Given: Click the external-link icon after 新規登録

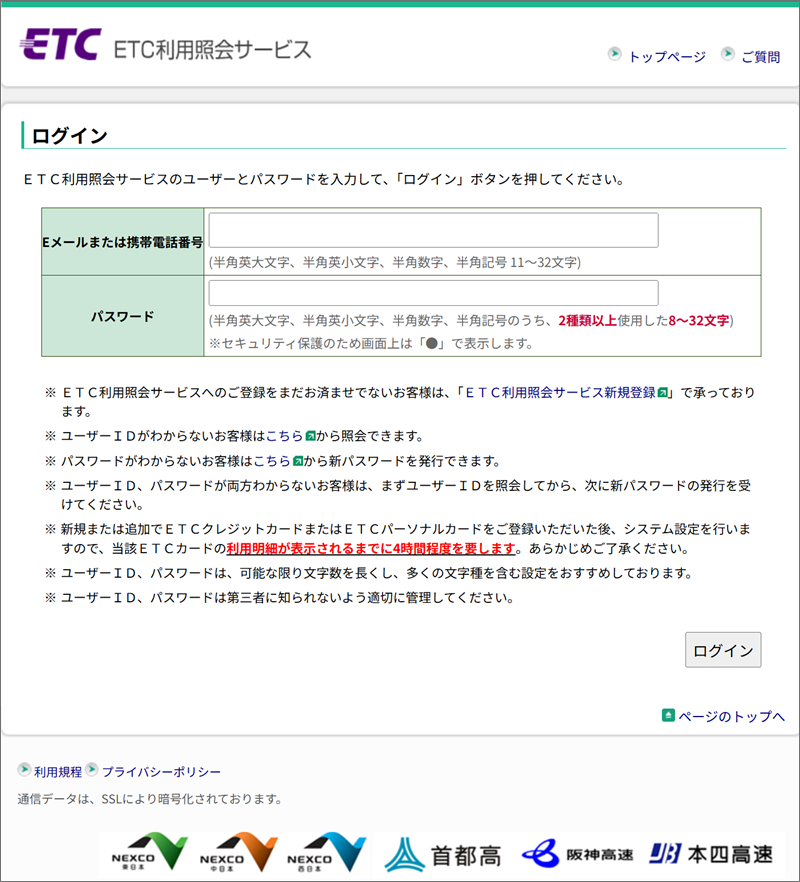Looking at the screenshot, I should pos(663,393).
